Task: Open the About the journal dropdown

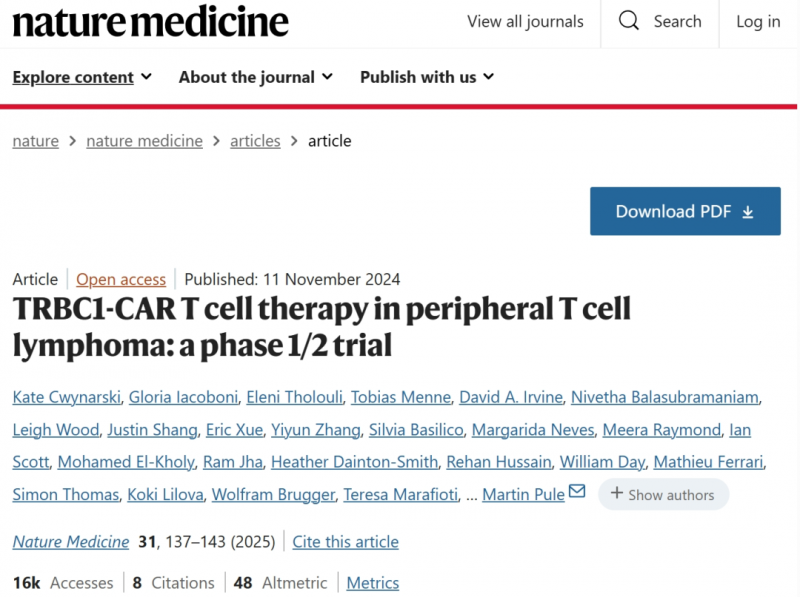Action: click(x=256, y=77)
